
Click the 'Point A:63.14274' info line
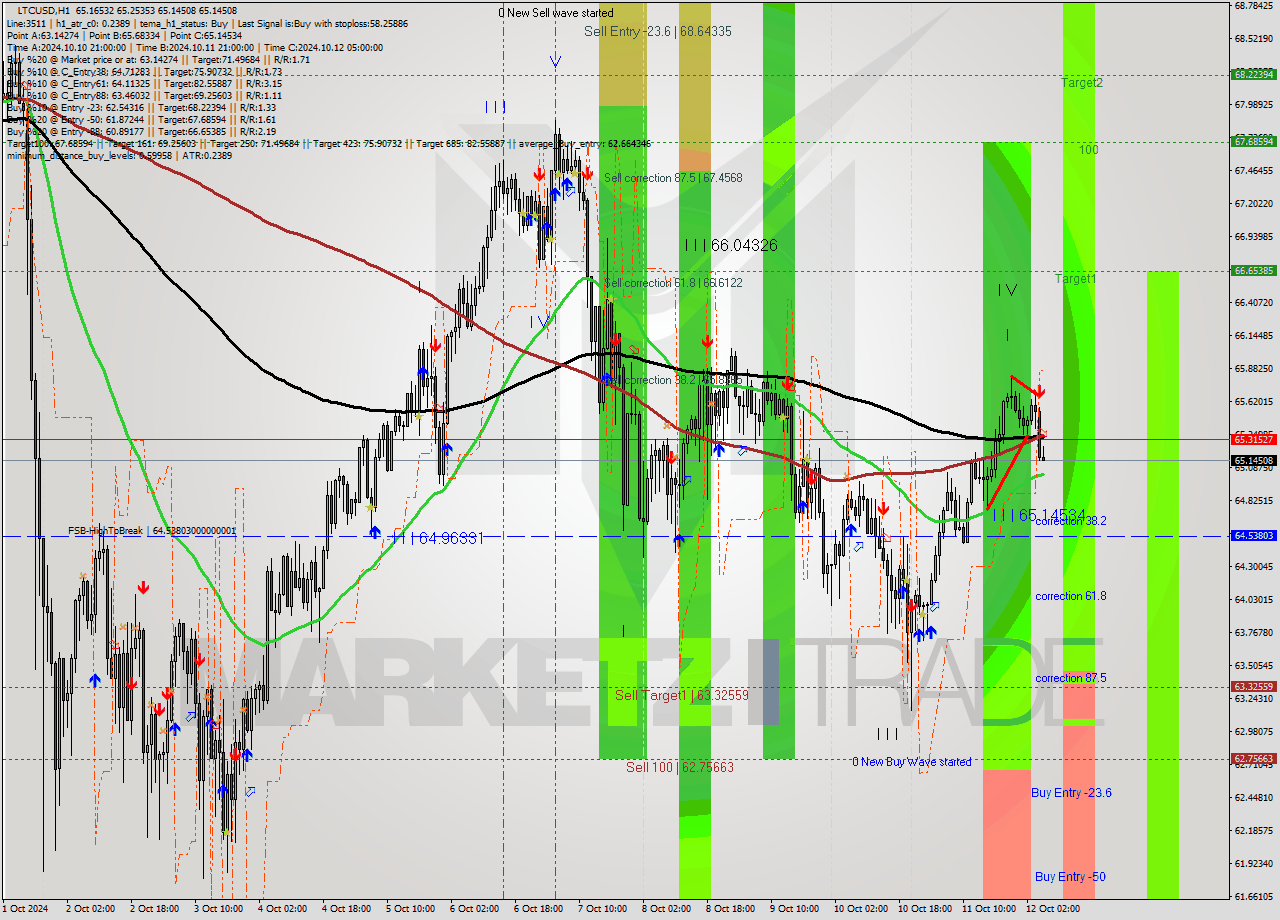(x=41, y=35)
